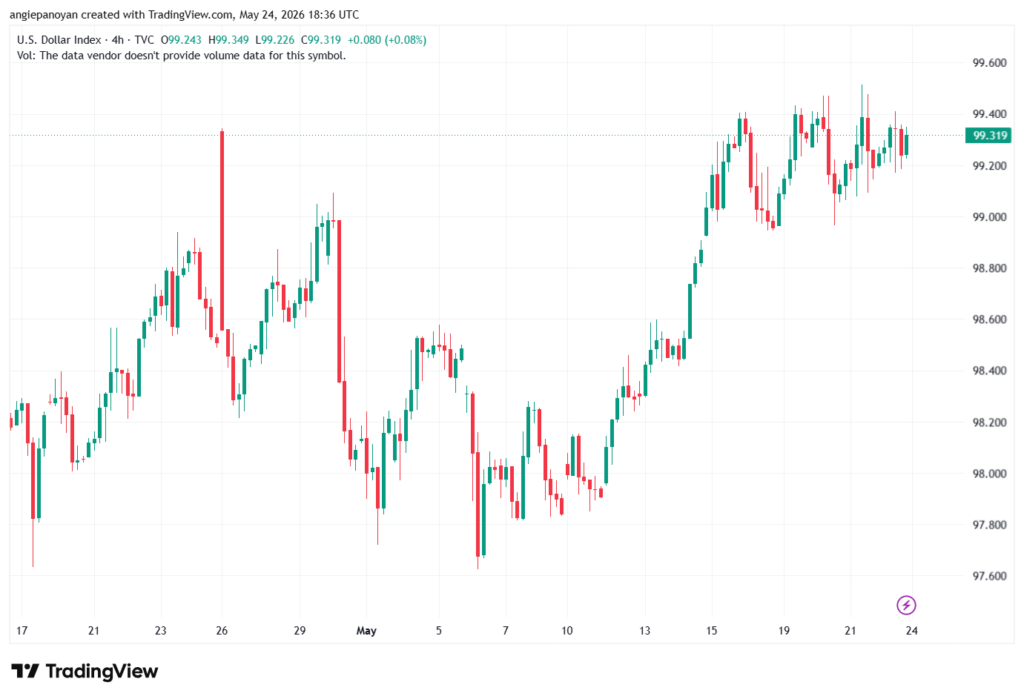Click the May label on time axis
The image size is (1024, 699).
pos(366,630)
